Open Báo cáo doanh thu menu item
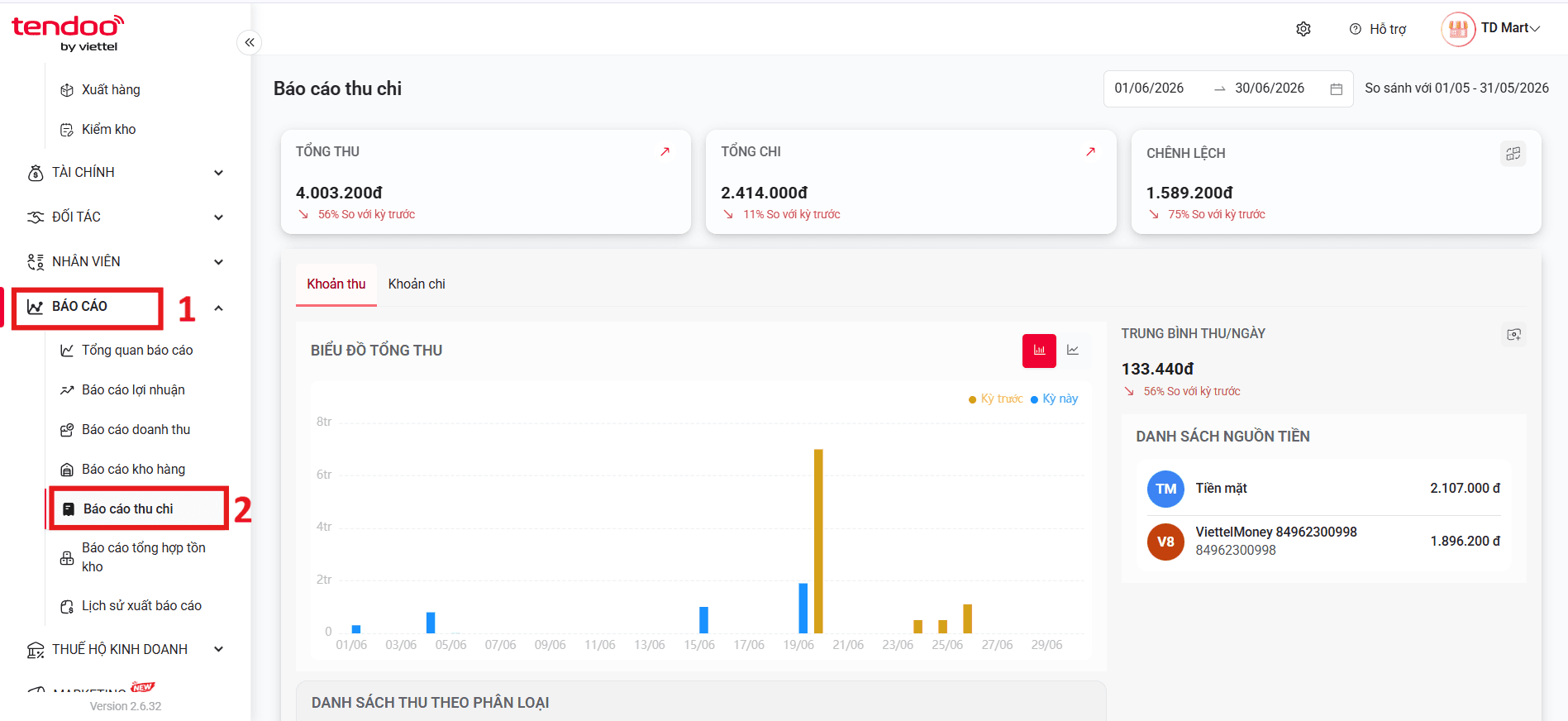The width and height of the screenshot is (1568, 721). coord(136,430)
